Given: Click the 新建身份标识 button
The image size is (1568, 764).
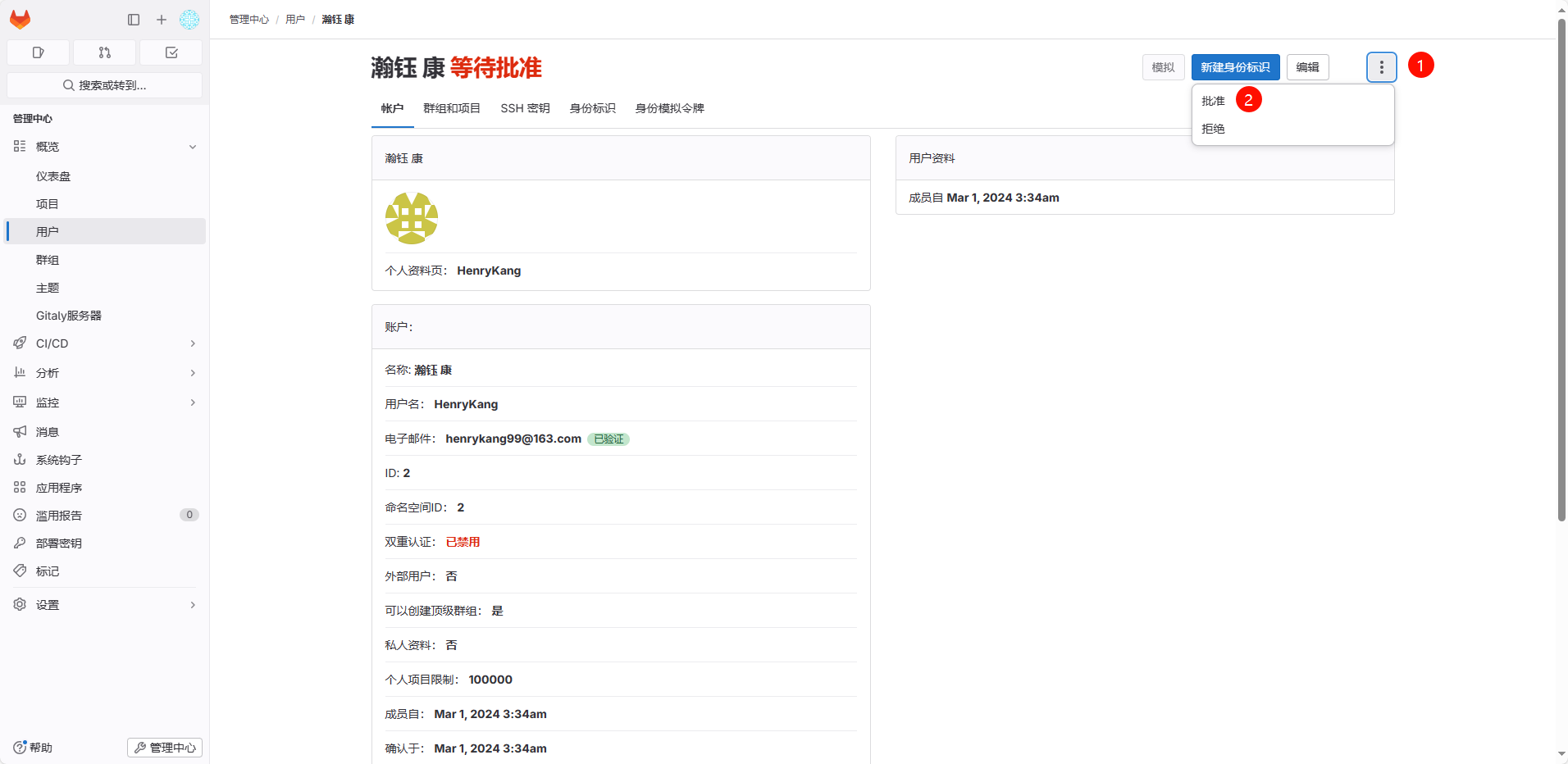Looking at the screenshot, I should pyautogui.click(x=1235, y=67).
